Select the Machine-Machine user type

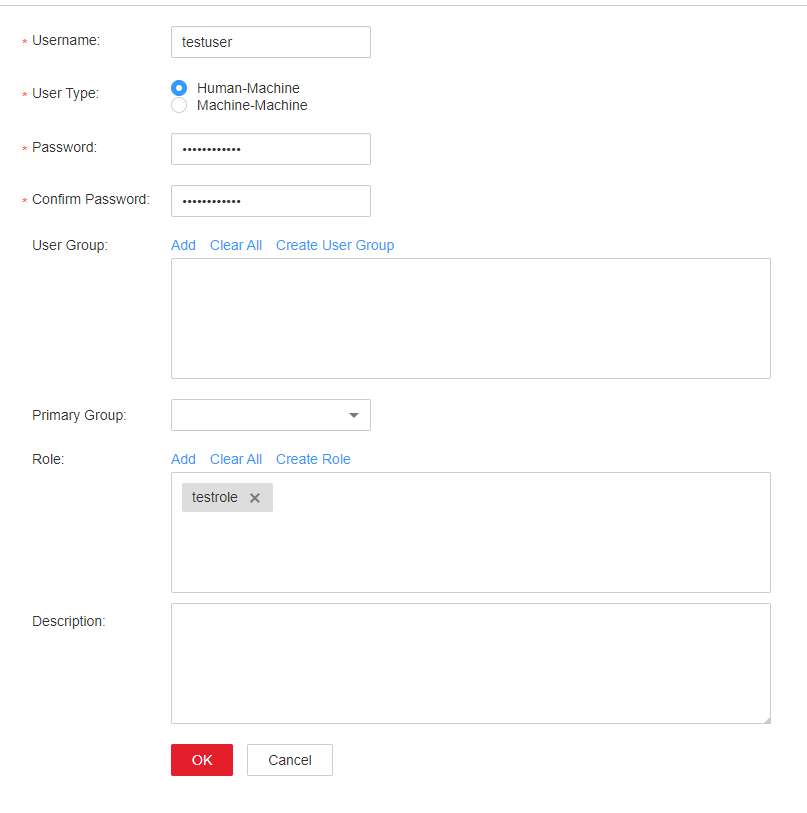pyautogui.click(x=179, y=105)
